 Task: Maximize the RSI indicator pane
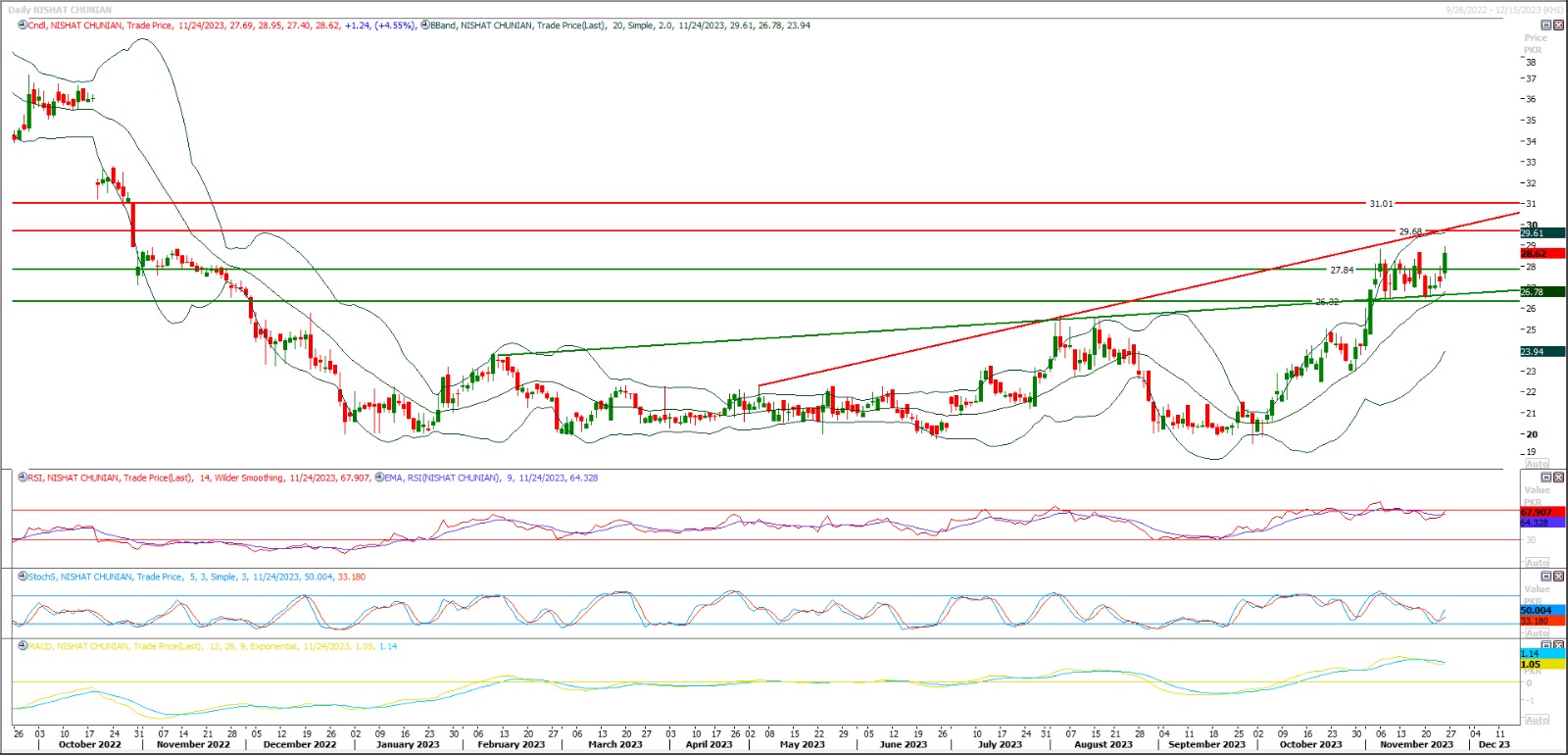[1546, 478]
